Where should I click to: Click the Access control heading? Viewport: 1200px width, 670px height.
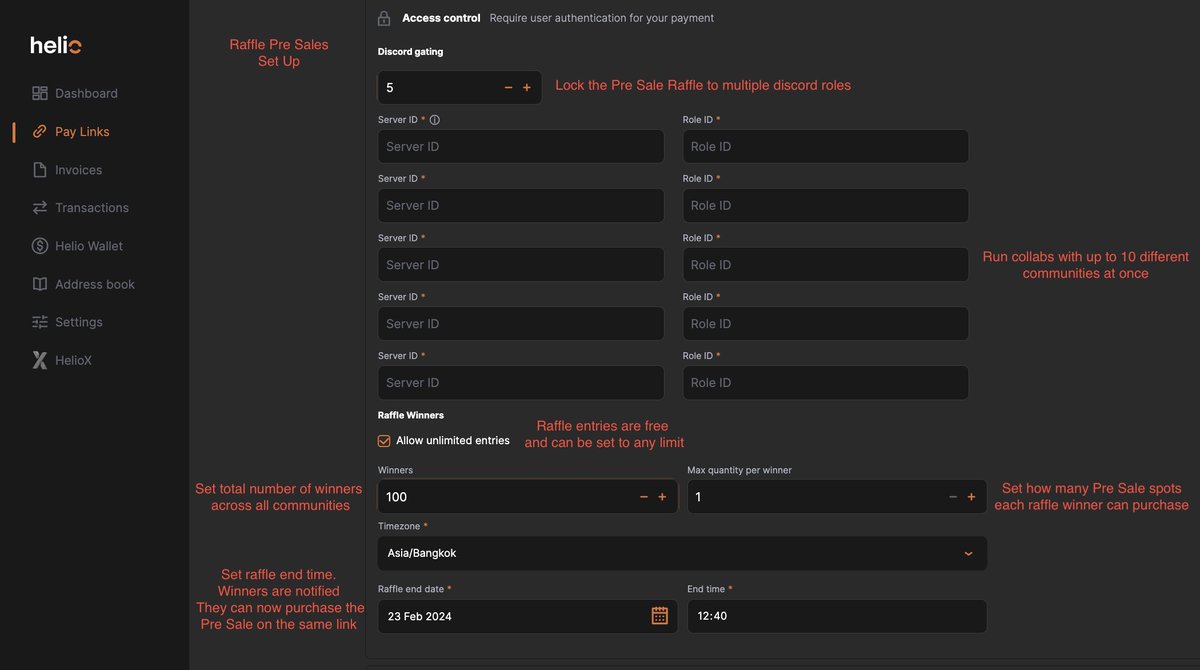[441, 18]
